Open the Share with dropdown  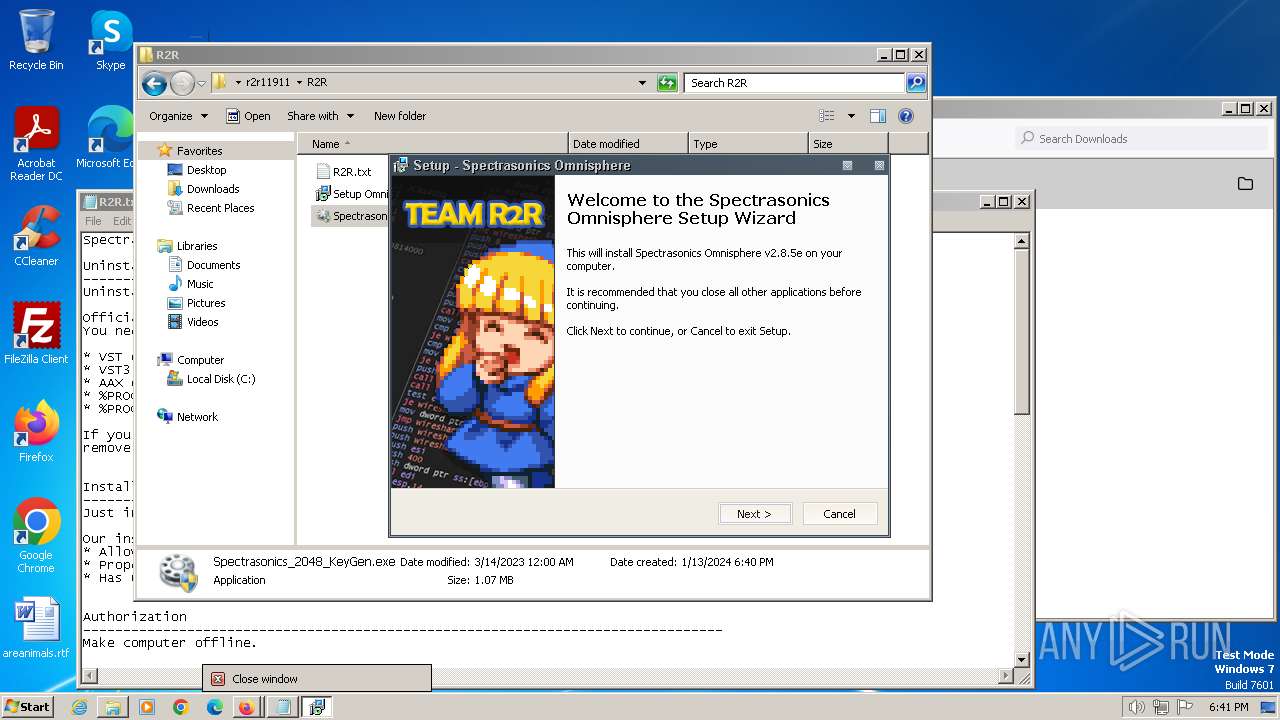320,116
